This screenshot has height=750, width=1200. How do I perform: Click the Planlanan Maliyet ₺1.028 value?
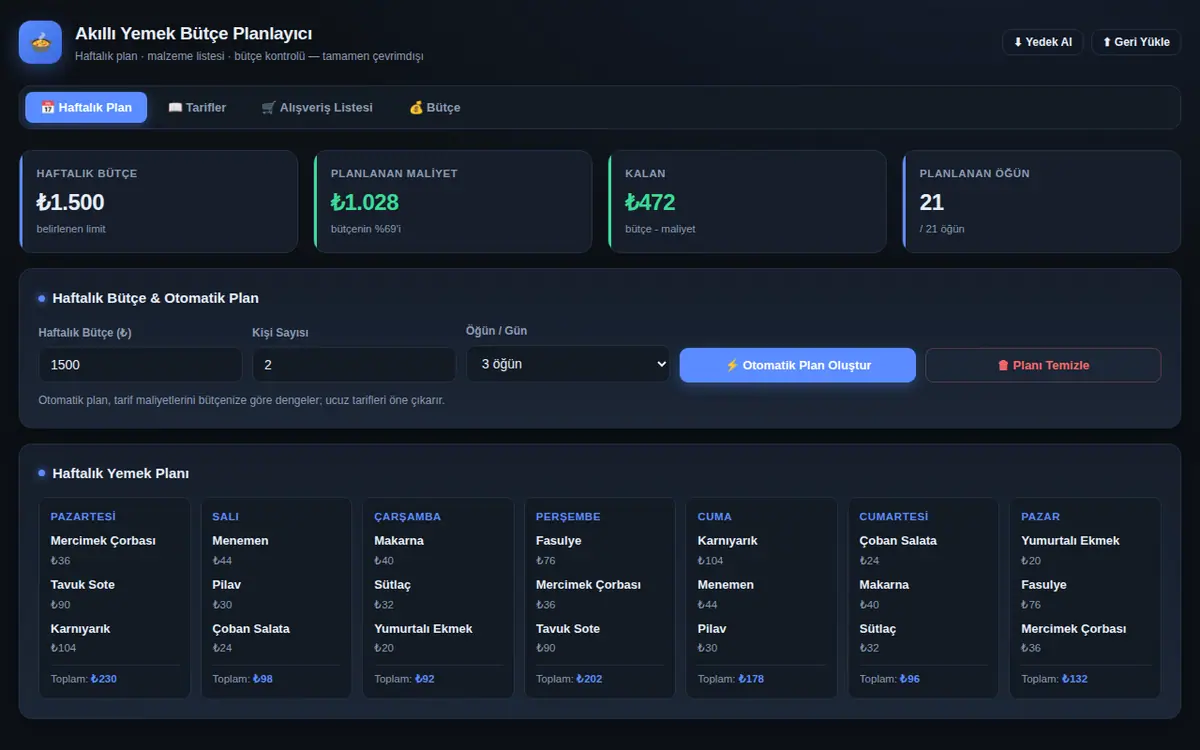click(x=365, y=202)
